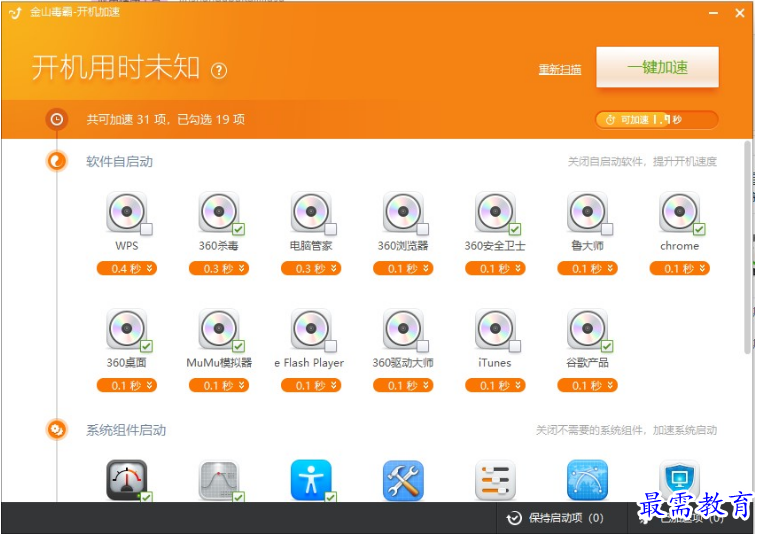Image resolution: width=761 pixels, height=536 pixels.
Task: Check the 360浏览器 checkbox
Action: point(423,229)
